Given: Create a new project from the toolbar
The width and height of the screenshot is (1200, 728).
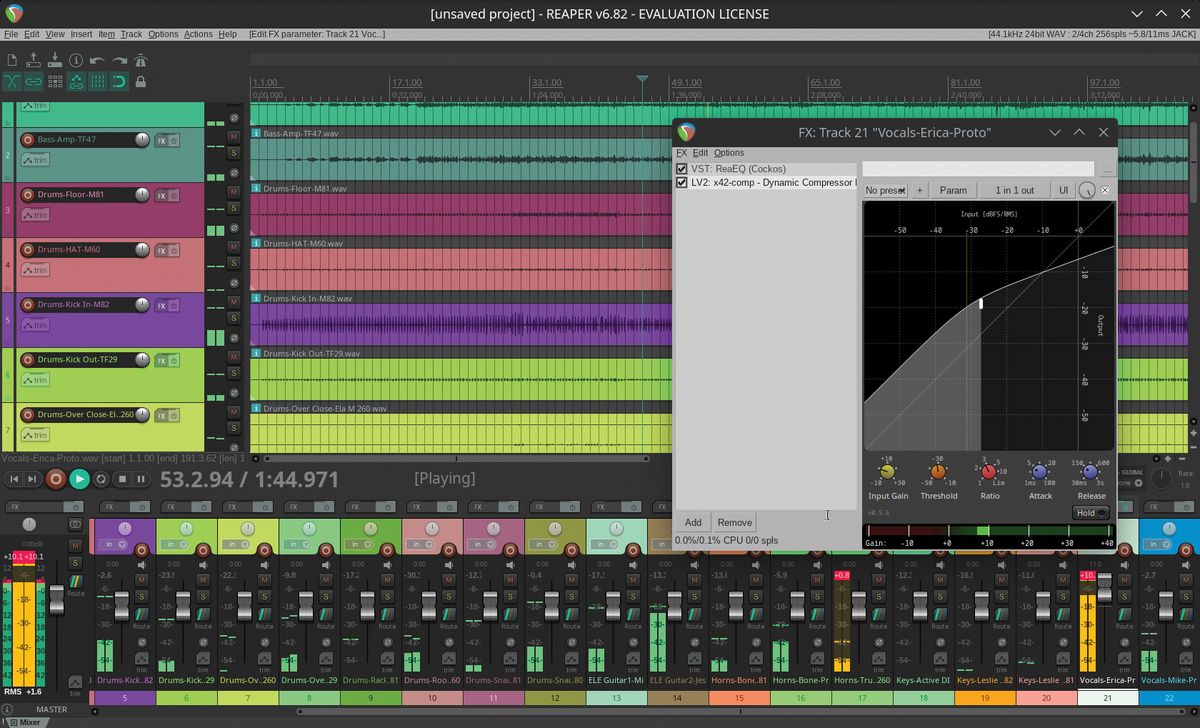Looking at the screenshot, I should tap(13, 58).
